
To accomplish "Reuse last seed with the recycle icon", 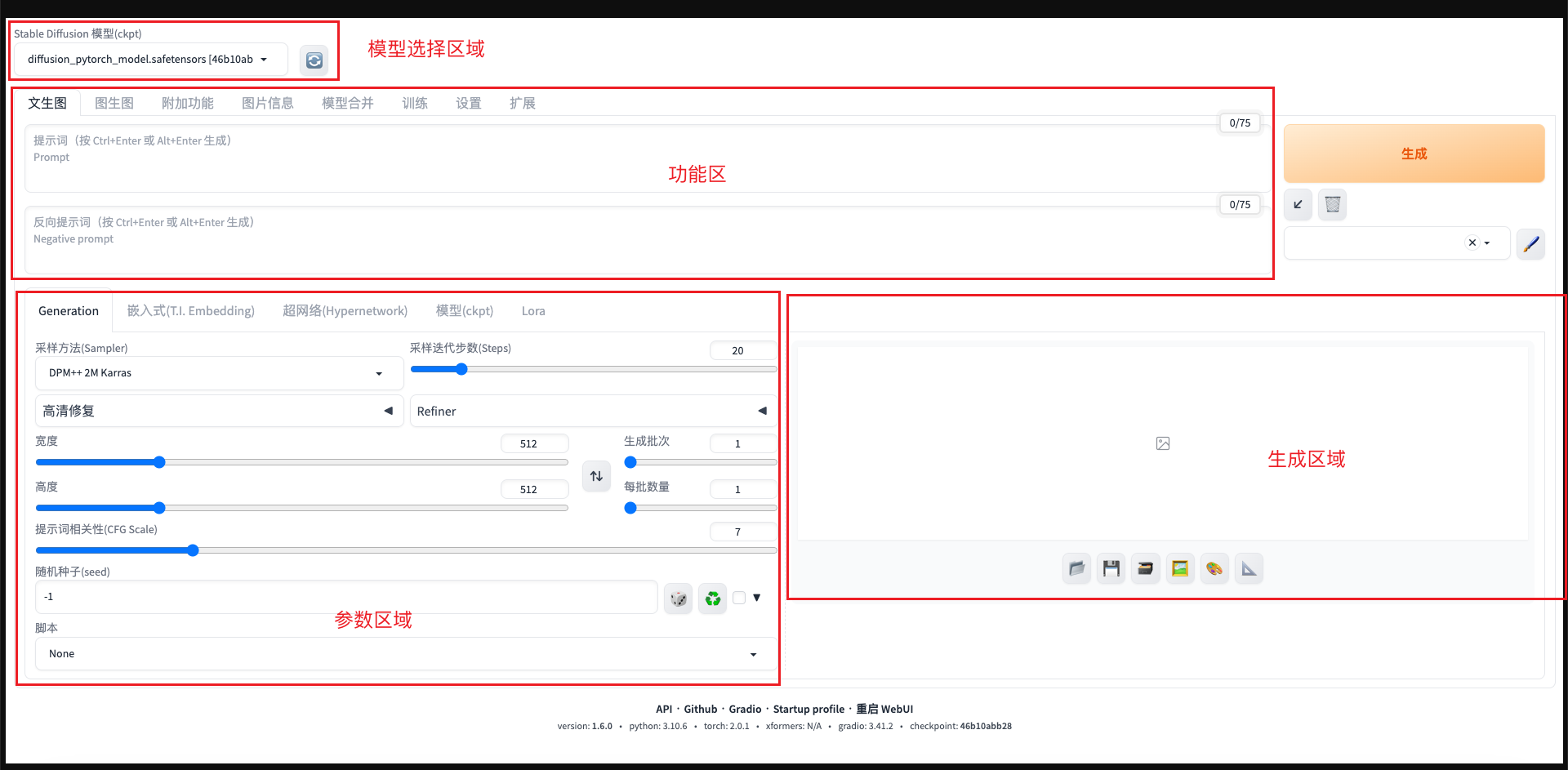I will (712, 599).
